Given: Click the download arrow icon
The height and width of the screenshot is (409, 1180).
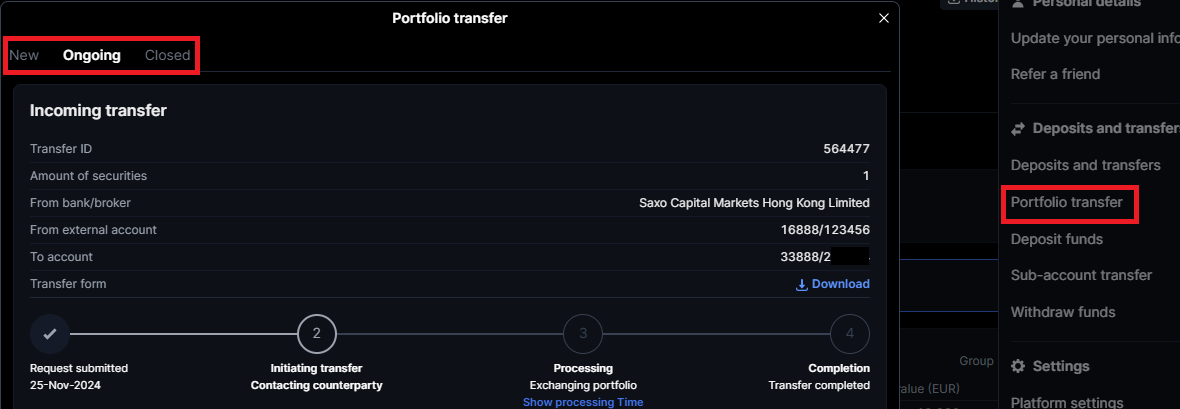Looking at the screenshot, I should click(x=801, y=284).
